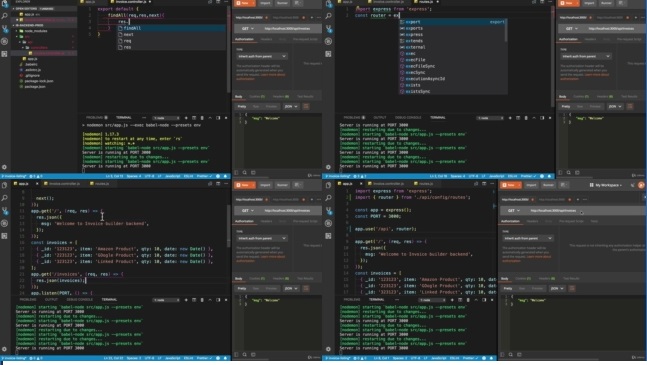Click the keyword icon beside extends suggestion
Image resolution: width=647 pixels, height=365 pixels.
click(402, 41)
